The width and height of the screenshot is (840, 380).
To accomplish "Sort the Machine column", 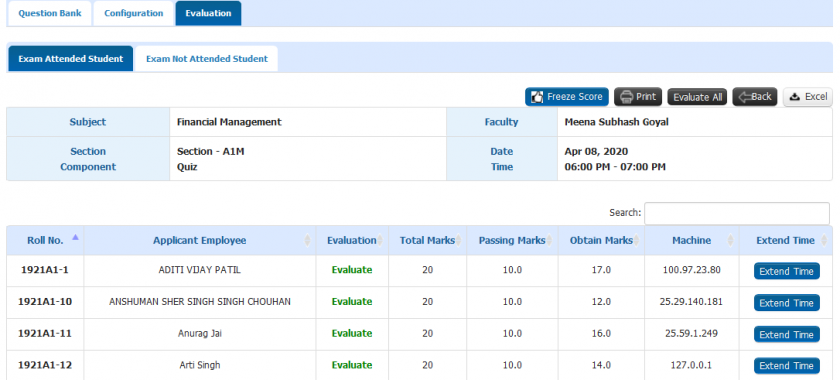I will (x=730, y=241).
